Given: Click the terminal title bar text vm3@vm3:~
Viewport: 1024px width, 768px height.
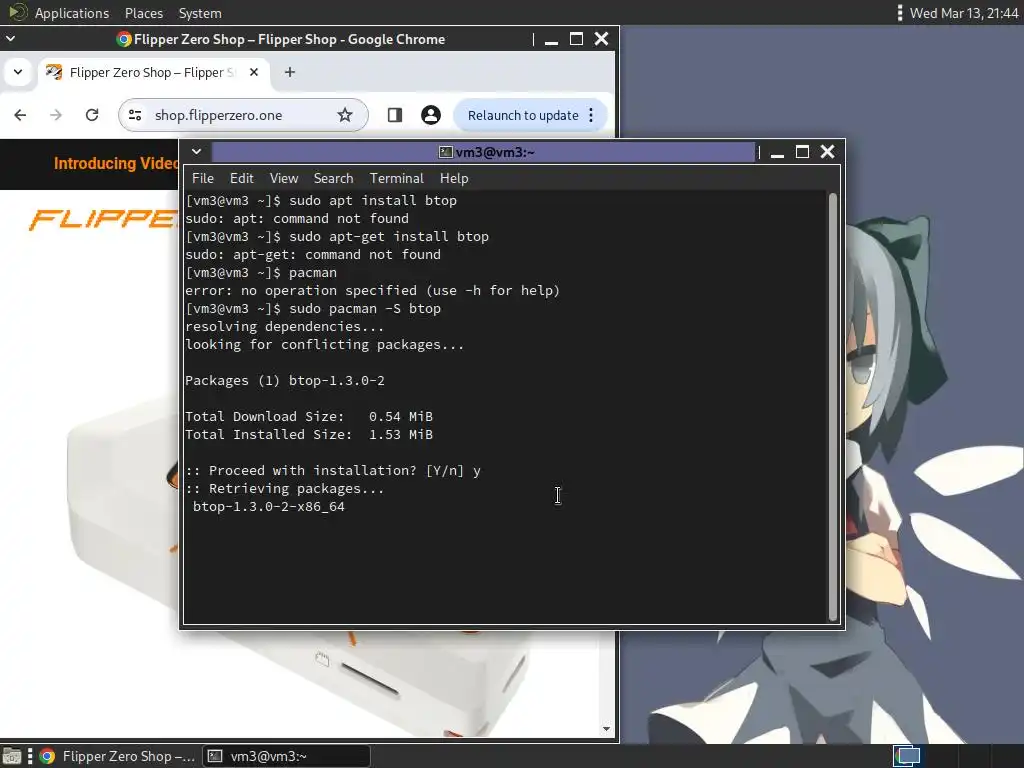Looking at the screenshot, I should tap(495, 152).
